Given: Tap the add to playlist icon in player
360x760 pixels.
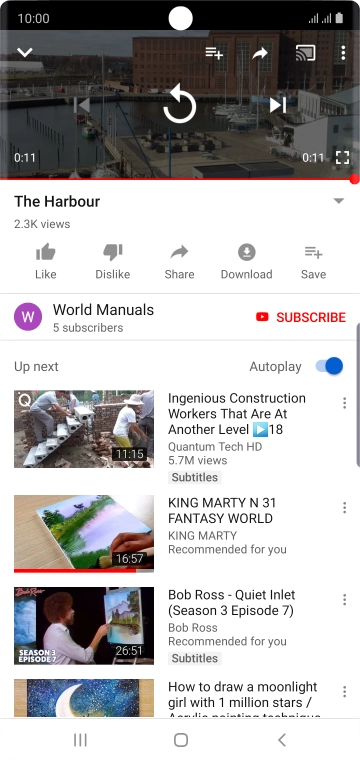Looking at the screenshot, I should point(214,52).
